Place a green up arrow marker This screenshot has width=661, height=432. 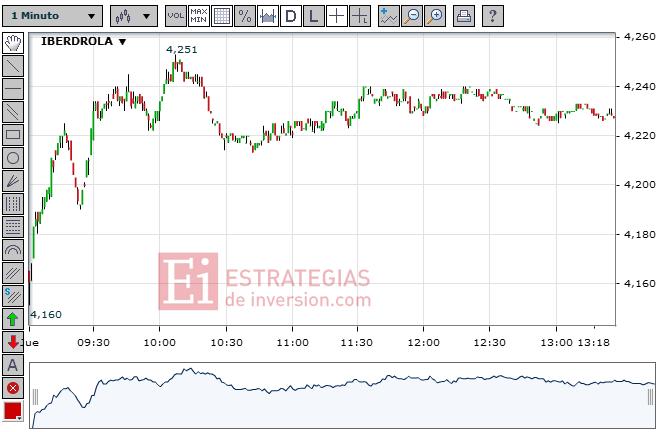13,319
